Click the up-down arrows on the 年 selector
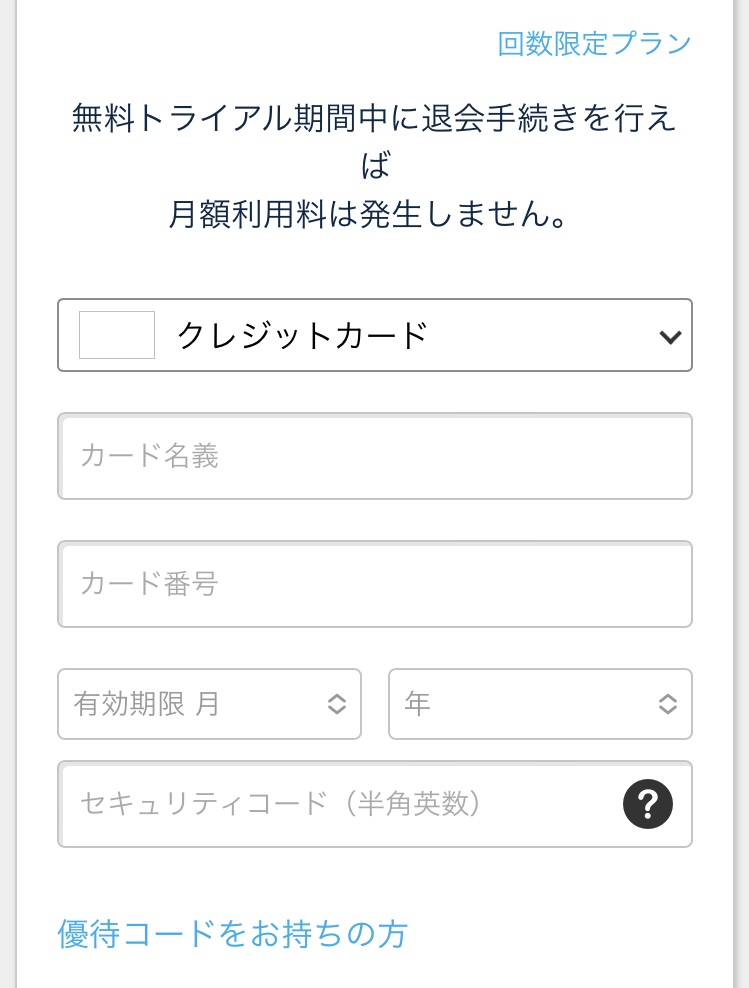 668,704
